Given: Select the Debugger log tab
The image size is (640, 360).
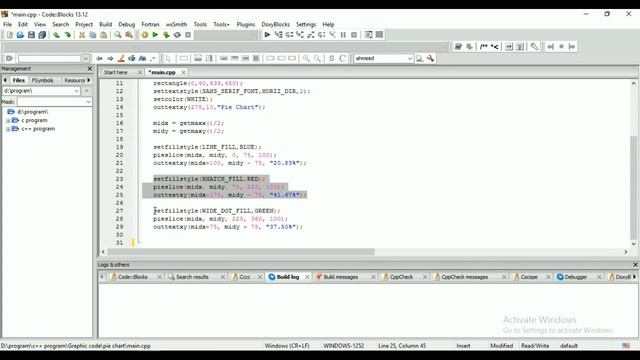Looking at the screenshot, I should (576, 277).
